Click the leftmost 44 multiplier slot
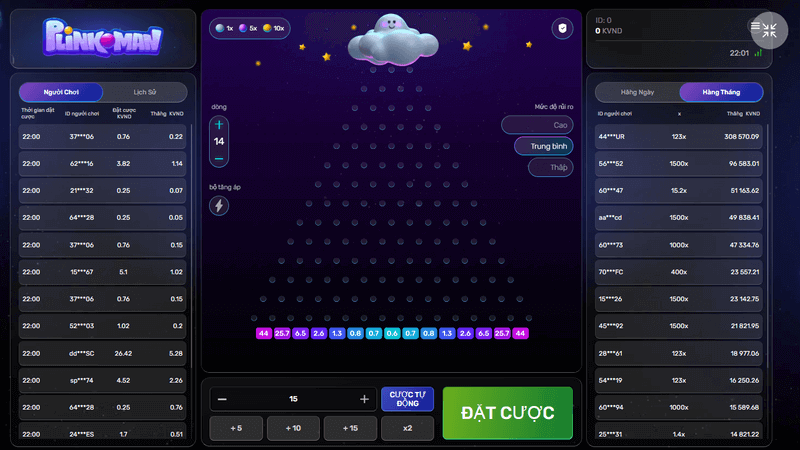Viewport: 800px width, 450px height. [264, 333]
